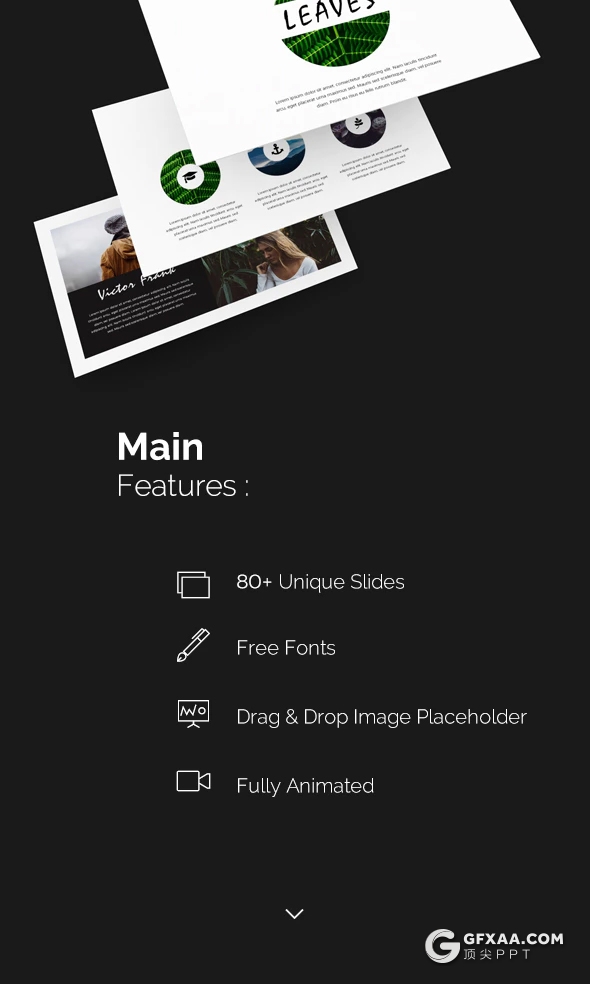Click the GFXAA G logo icon
590x984 pixels.
[x=442, y=946]
